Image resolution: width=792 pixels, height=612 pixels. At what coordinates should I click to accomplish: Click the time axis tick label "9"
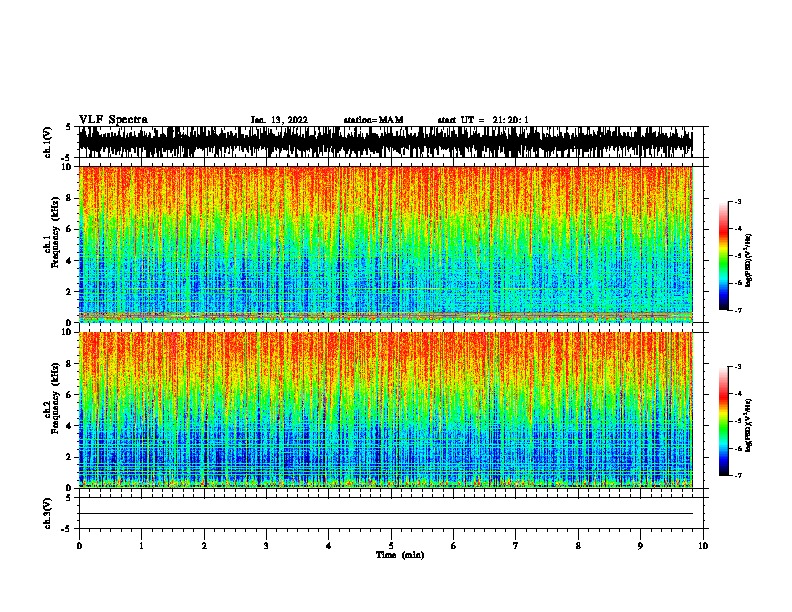[640, 546]
